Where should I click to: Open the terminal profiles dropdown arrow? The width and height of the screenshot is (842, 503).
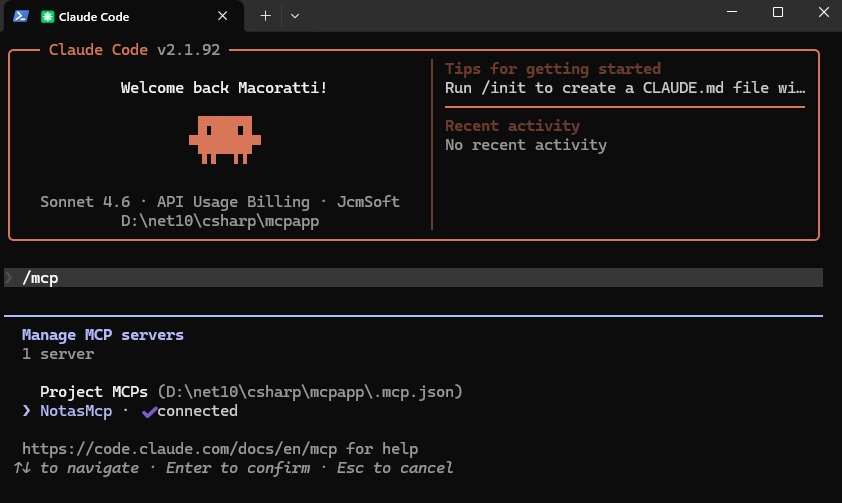[x=295, y=16]
